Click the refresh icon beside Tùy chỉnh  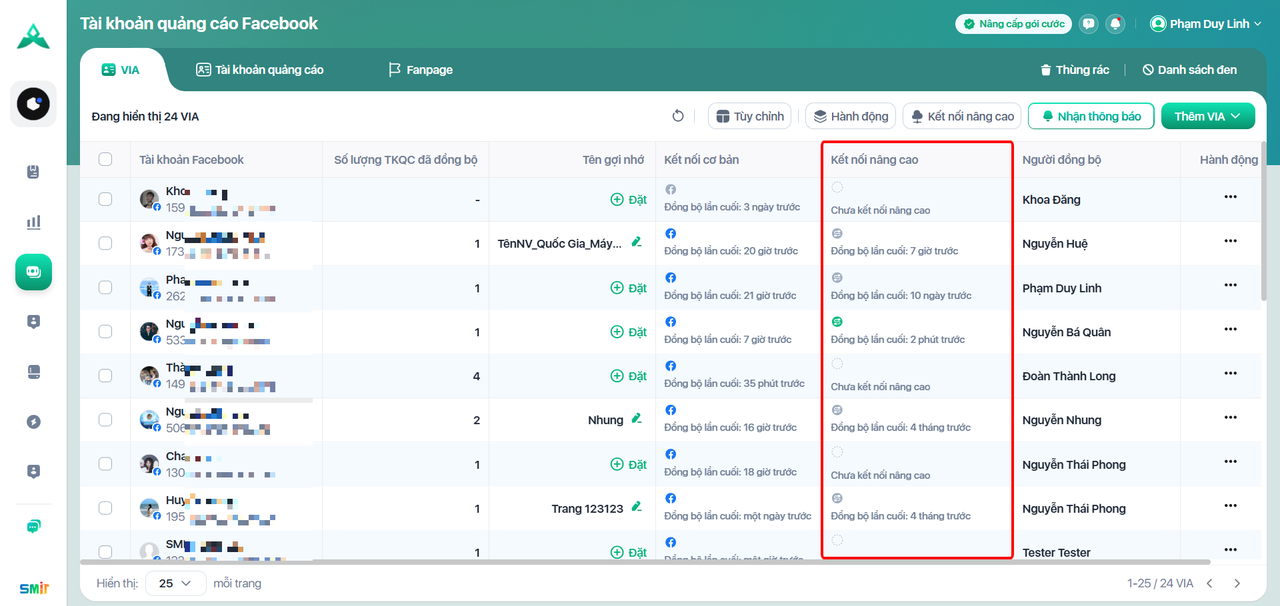(678, 116)
